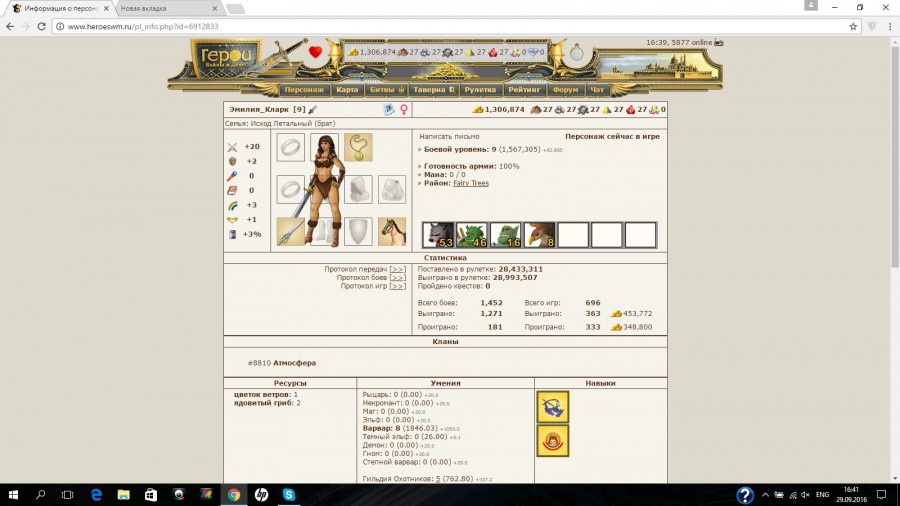Click the rainbow luck stat icon

tap(232, 205)
